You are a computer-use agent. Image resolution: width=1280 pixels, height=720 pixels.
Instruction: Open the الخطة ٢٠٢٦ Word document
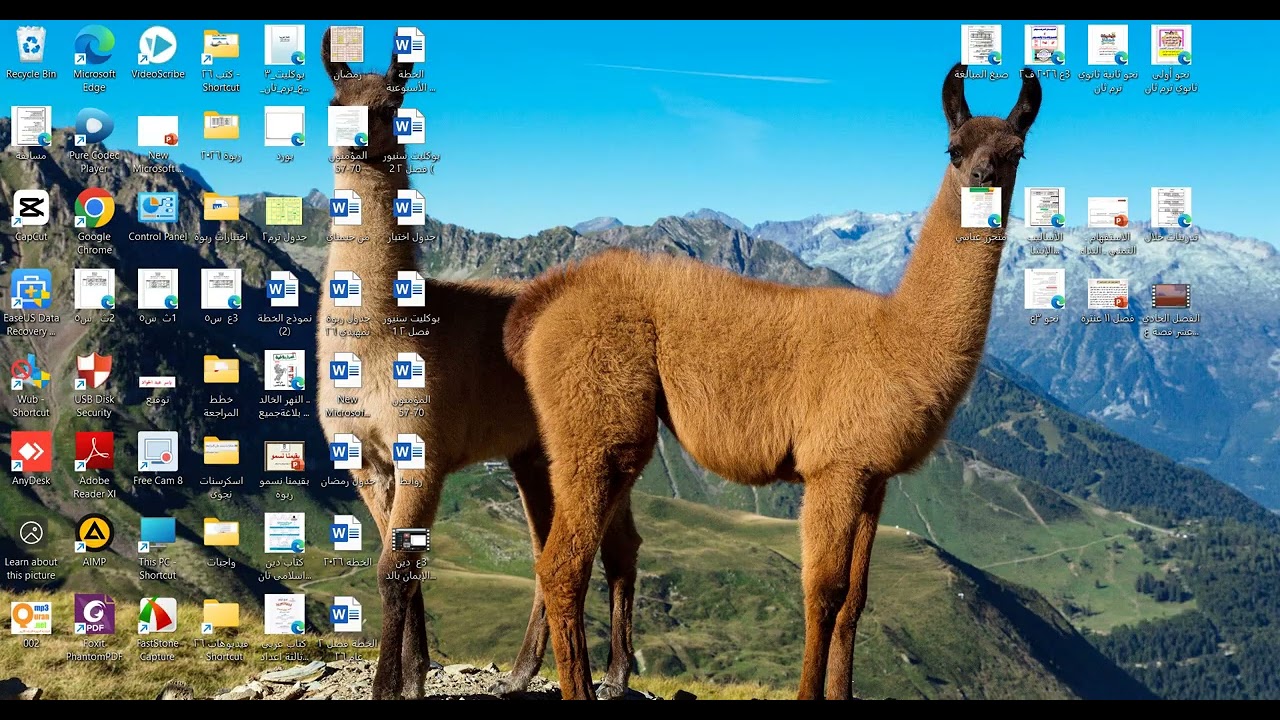coord(346,533)
